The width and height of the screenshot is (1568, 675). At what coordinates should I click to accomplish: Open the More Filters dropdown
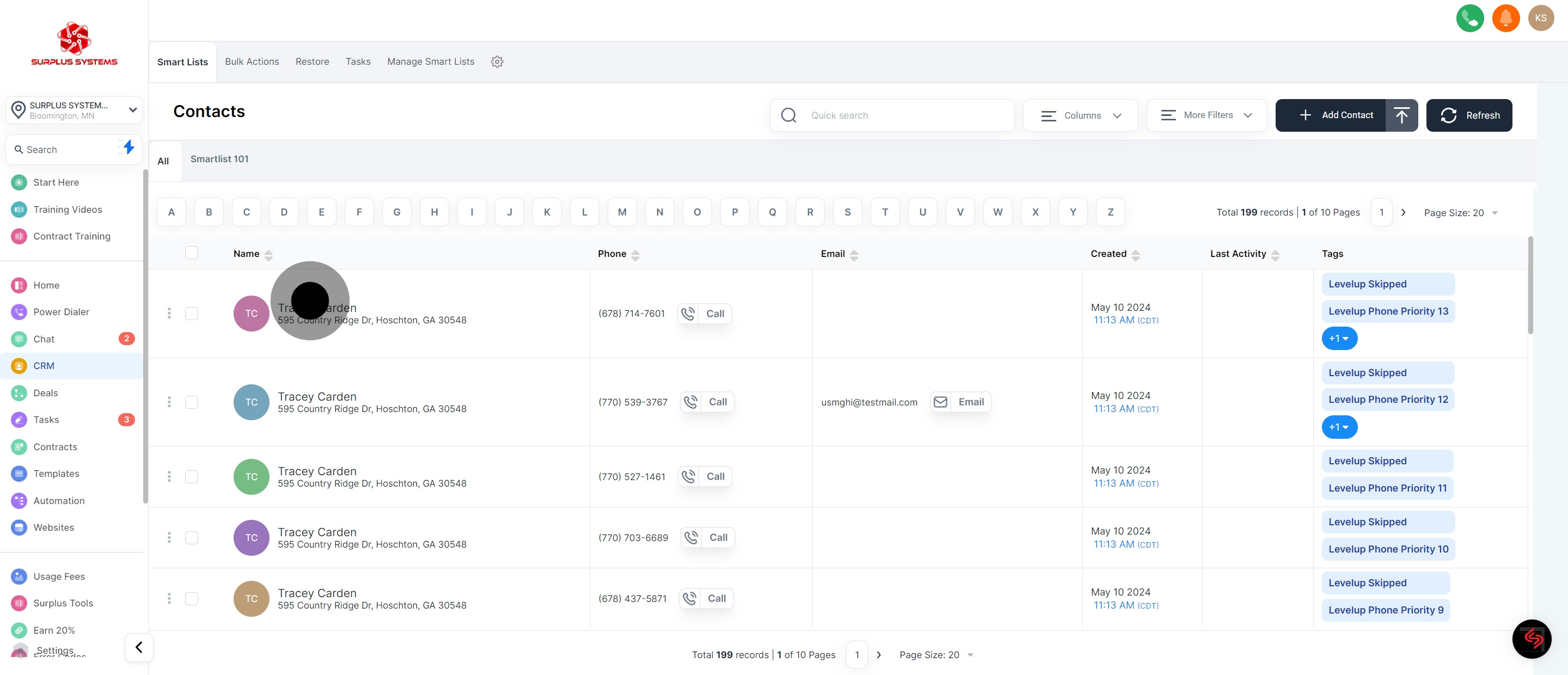1206,115
